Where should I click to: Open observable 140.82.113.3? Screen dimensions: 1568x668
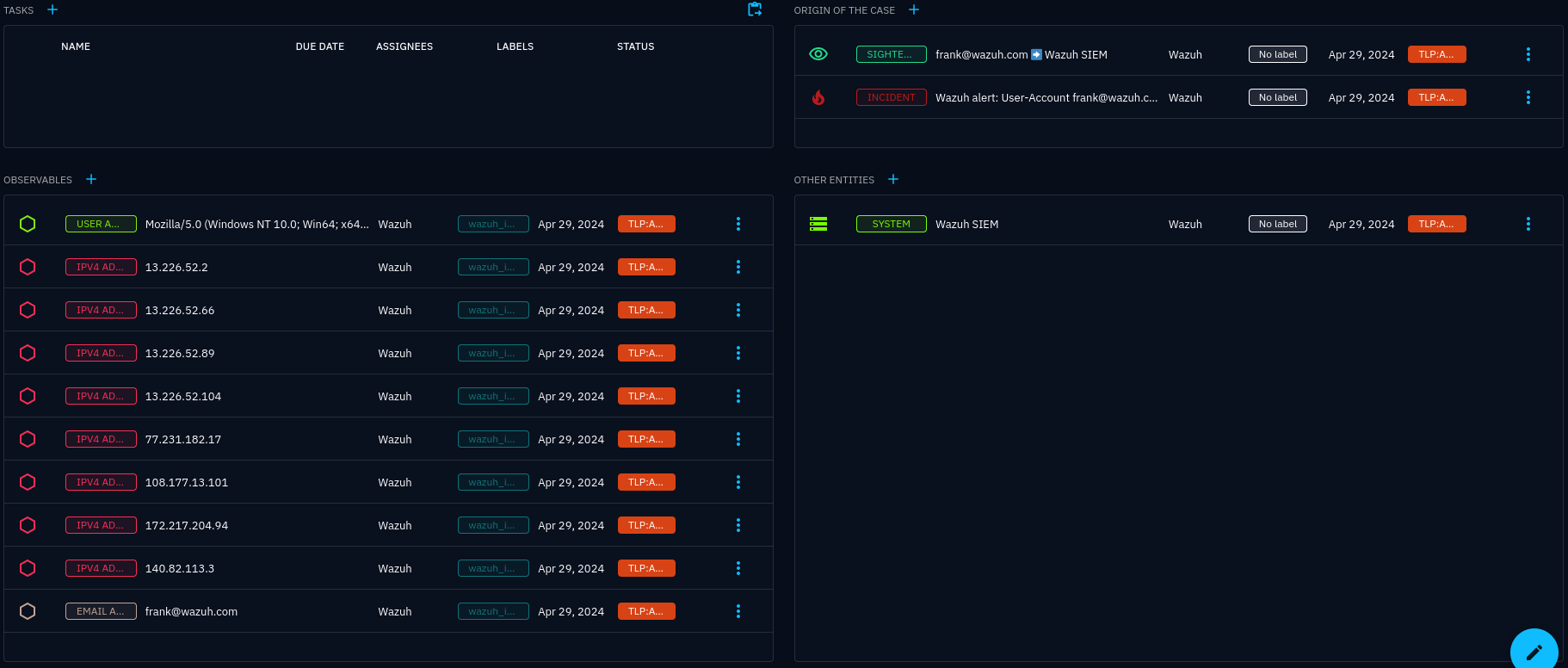coord(180,568)
